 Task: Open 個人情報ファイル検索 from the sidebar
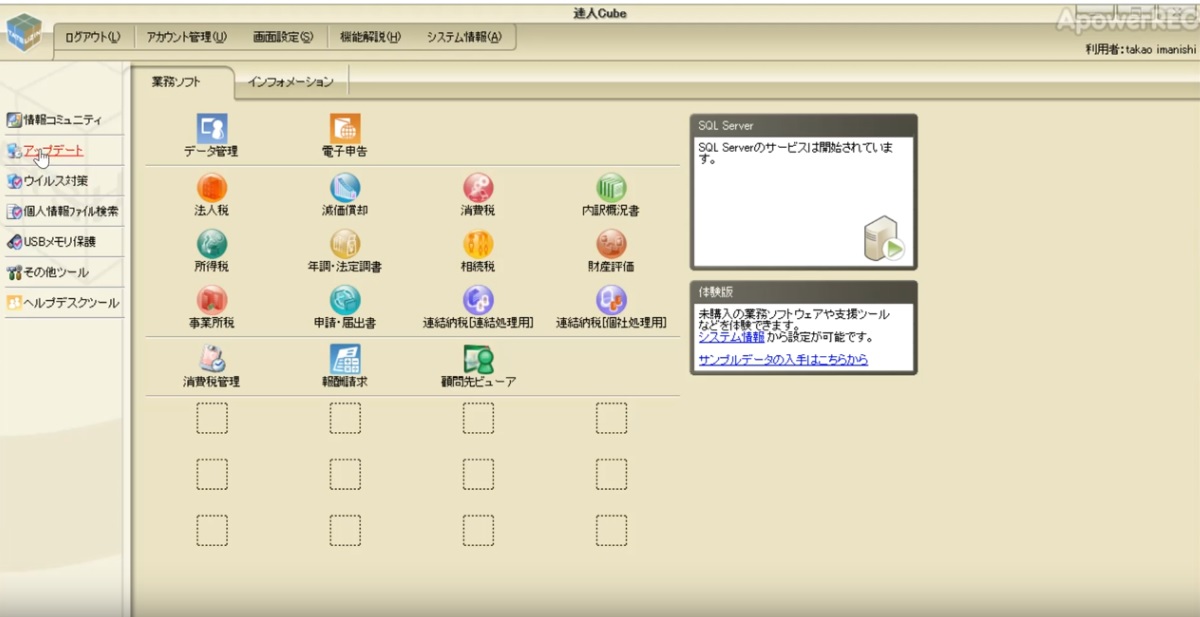pyautogui.click(x=63, y=211)
